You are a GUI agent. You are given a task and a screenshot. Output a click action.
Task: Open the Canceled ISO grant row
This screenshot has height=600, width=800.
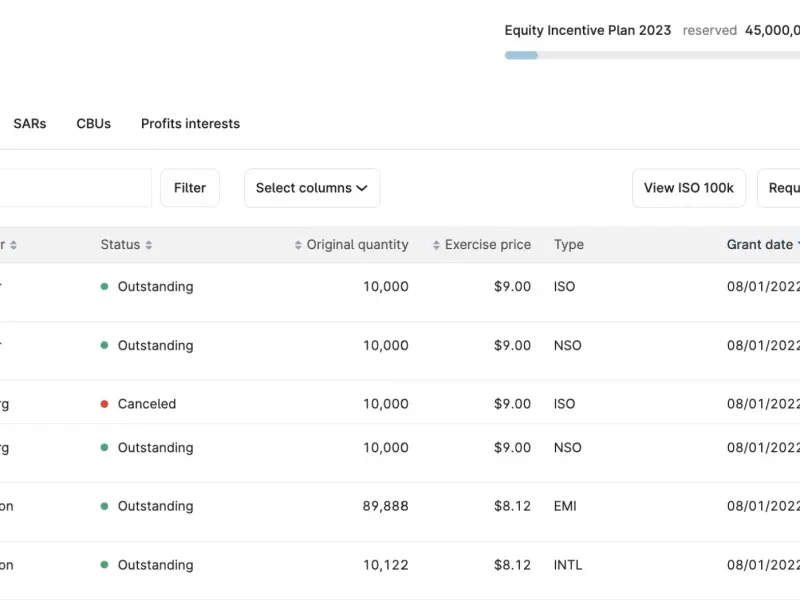pos(400,402)
